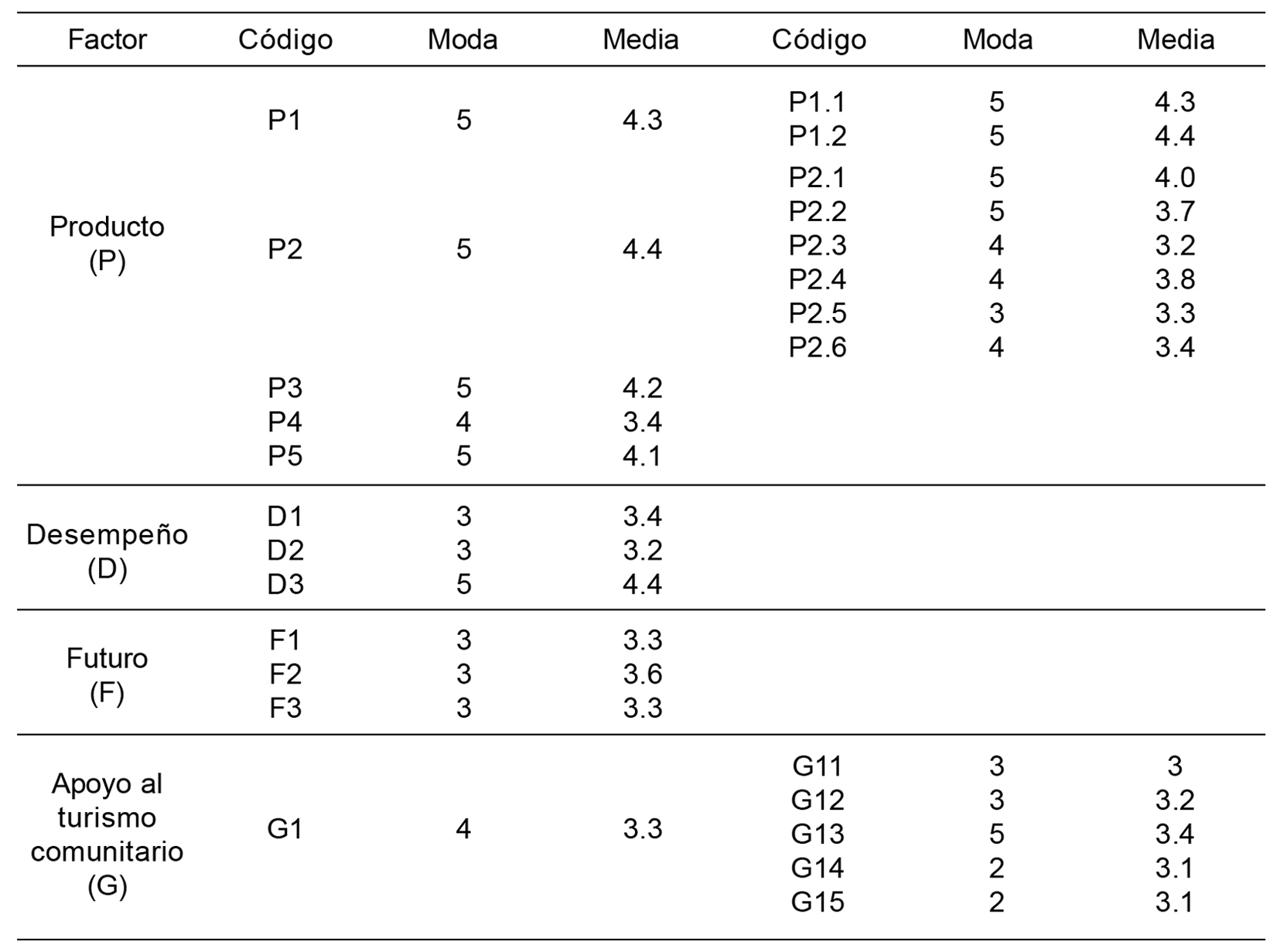Select the P1.2 sub-code cell
The height and width of the screenshot is (952, 1280).
click(817, 136)
